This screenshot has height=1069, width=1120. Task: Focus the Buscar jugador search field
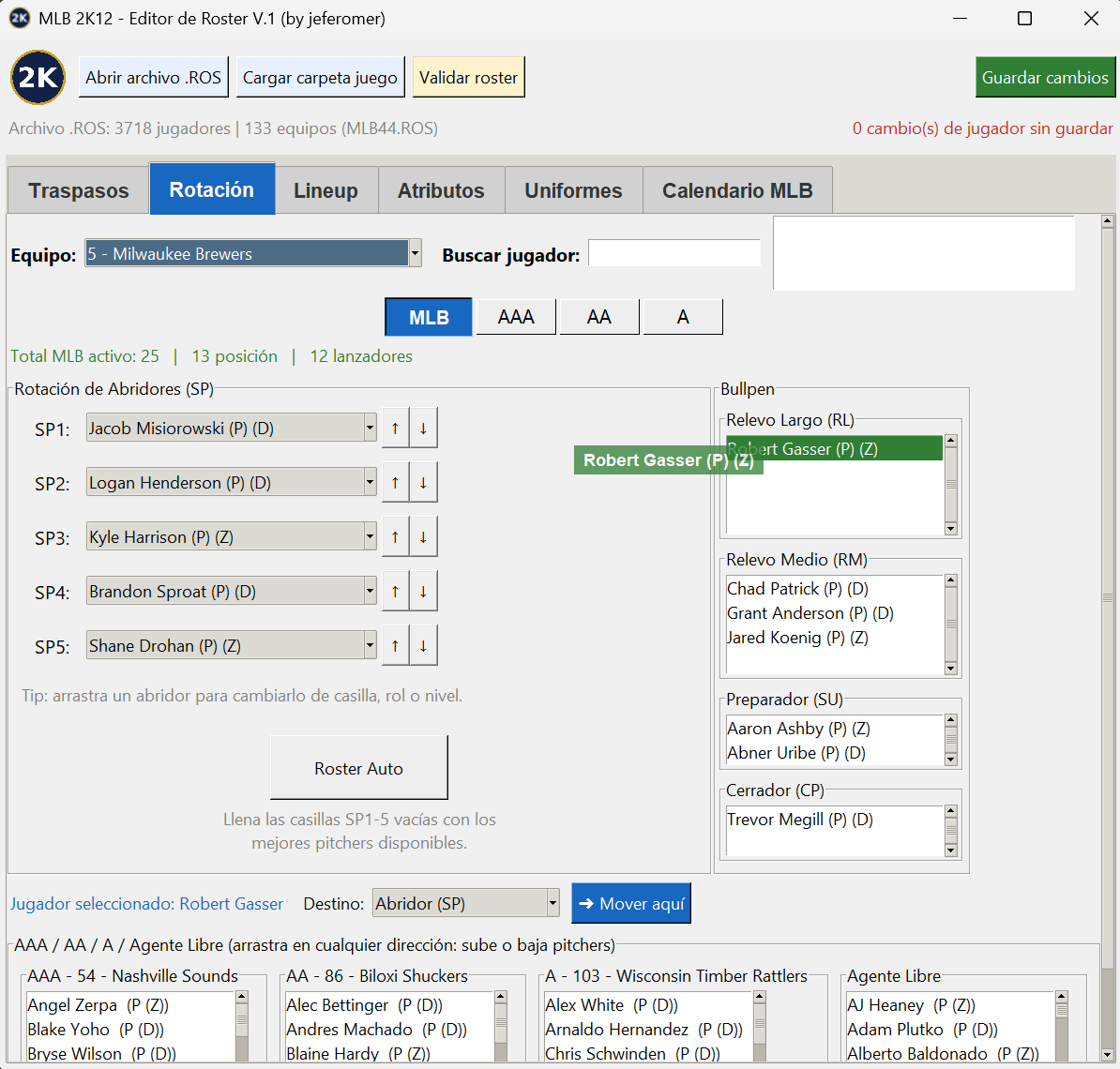pos(674,253)
